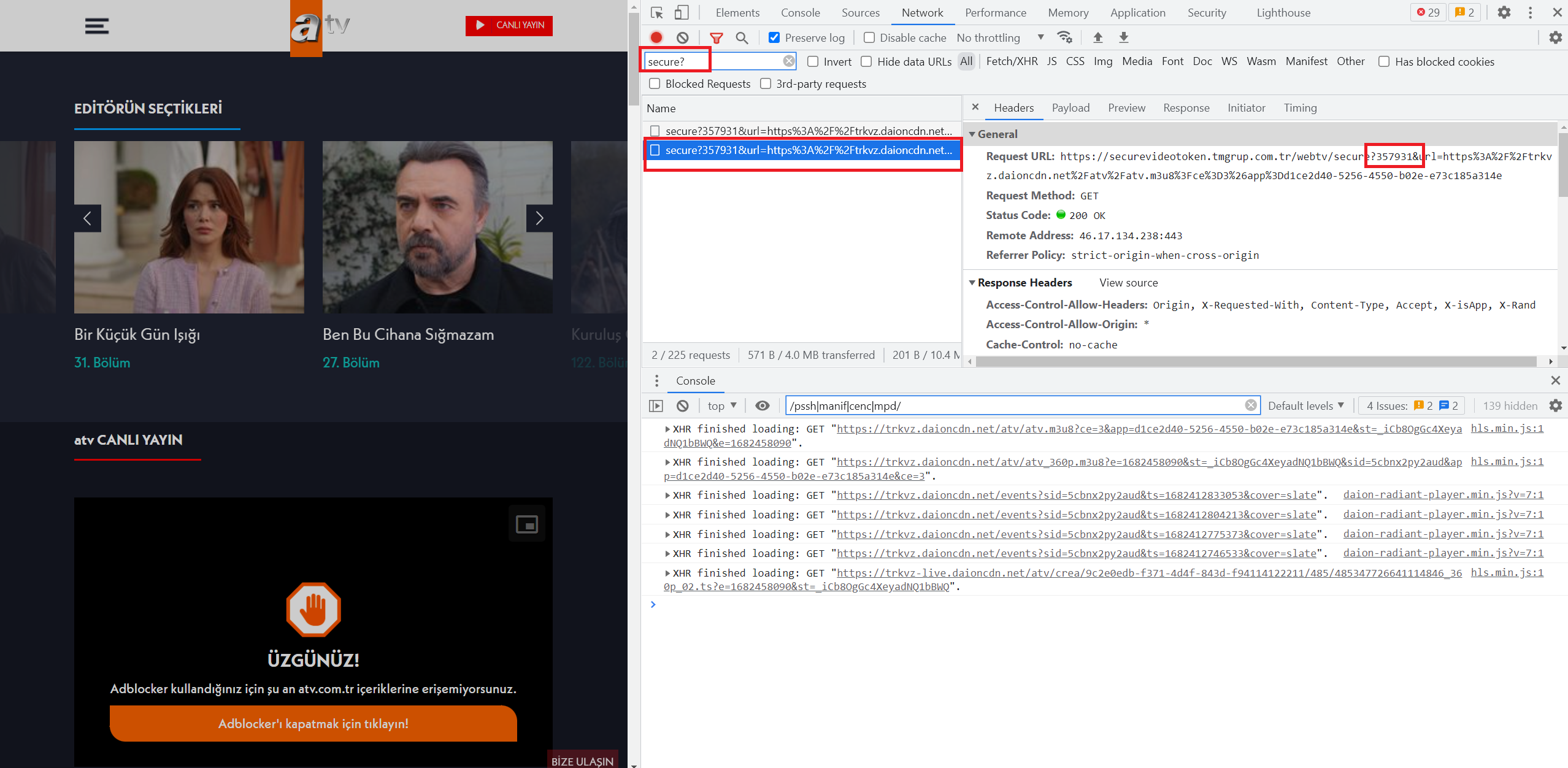
Task: Enable the Disable cache checkbox
Action: 869,37
